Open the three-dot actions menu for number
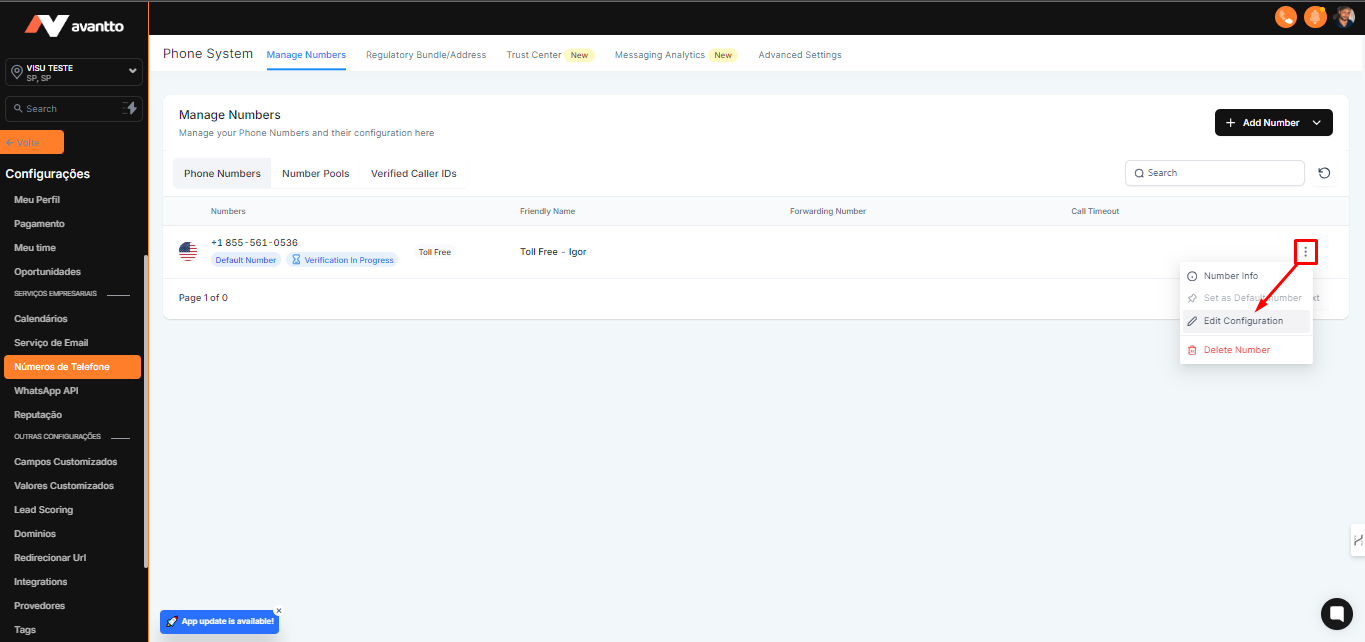 pos(1305,252)
